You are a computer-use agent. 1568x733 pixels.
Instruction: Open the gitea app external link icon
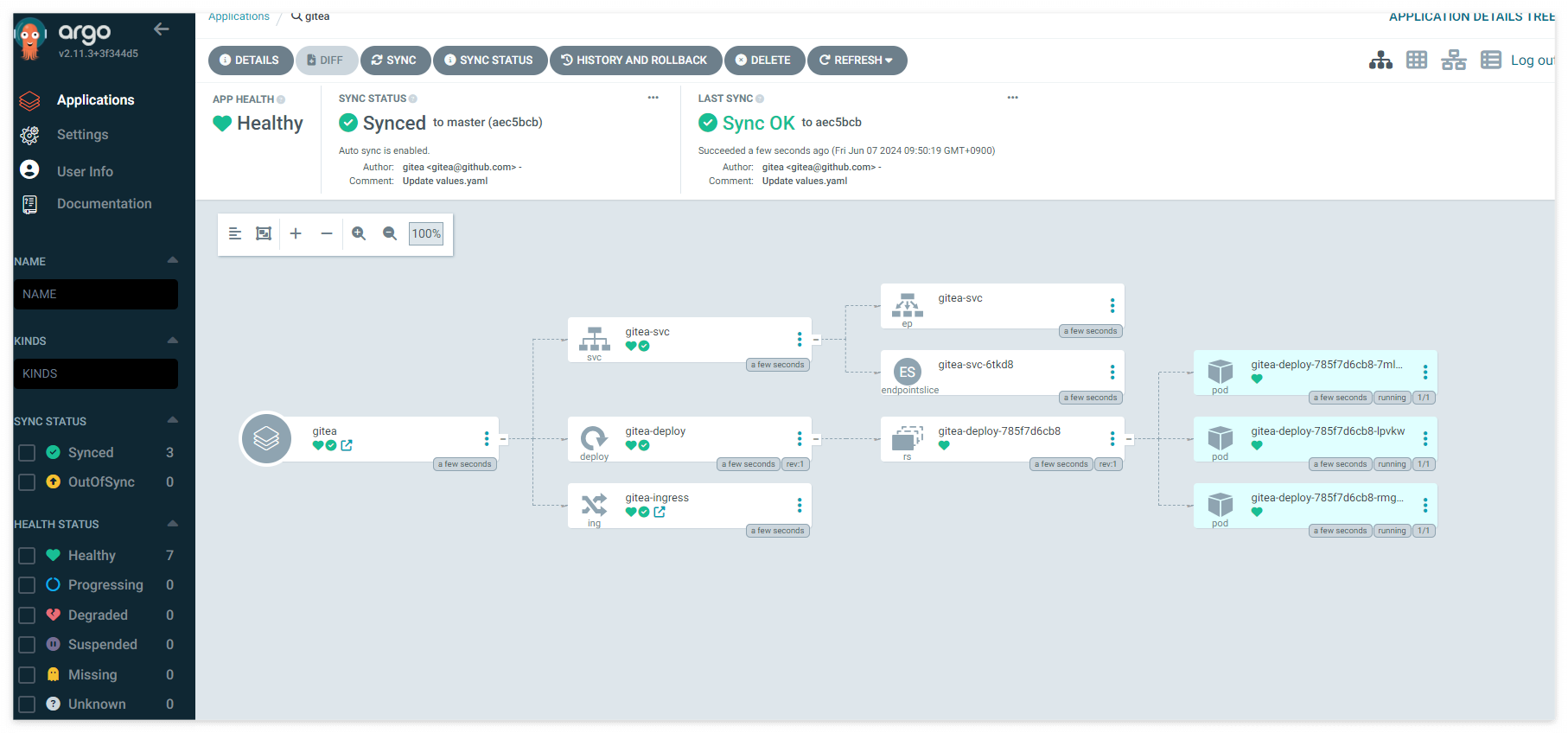[347, 445]
